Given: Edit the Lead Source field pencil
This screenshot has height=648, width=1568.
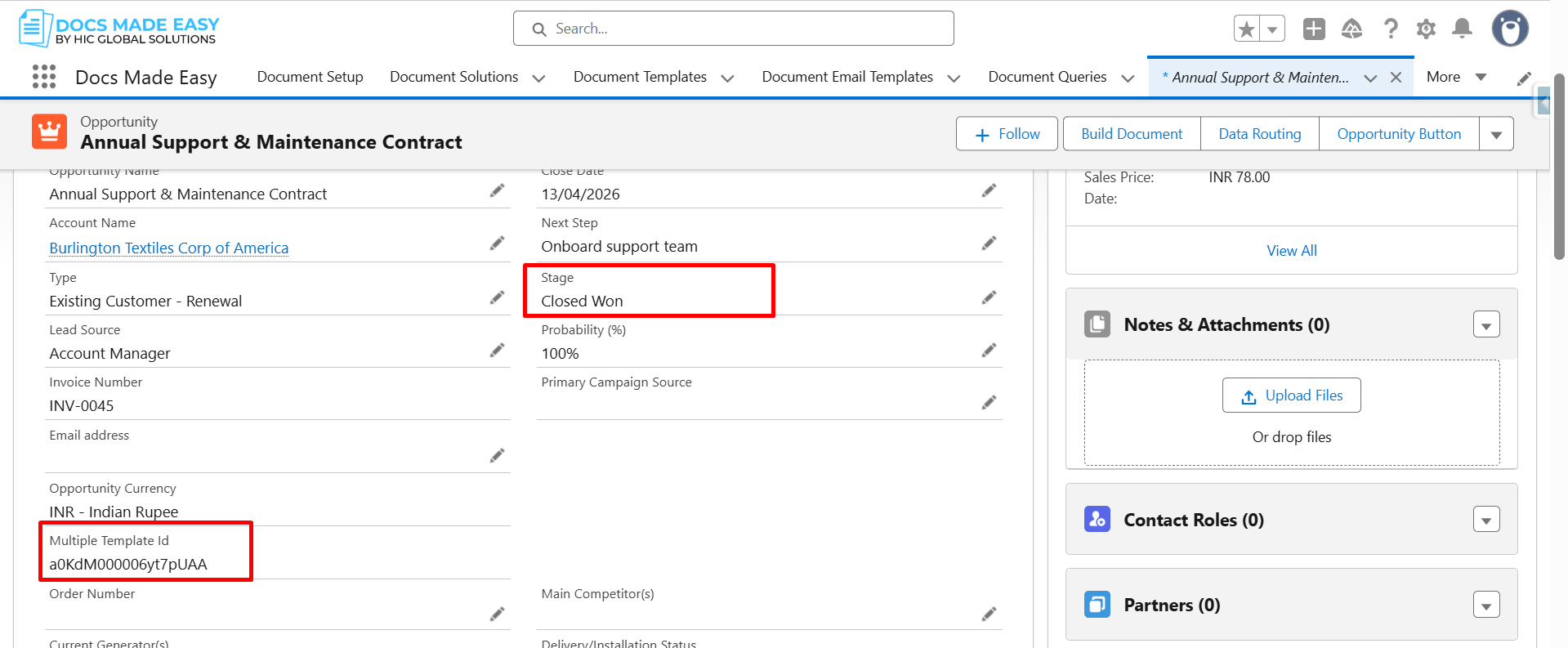Looking at the screenshot, I should (x=497, y=350).
